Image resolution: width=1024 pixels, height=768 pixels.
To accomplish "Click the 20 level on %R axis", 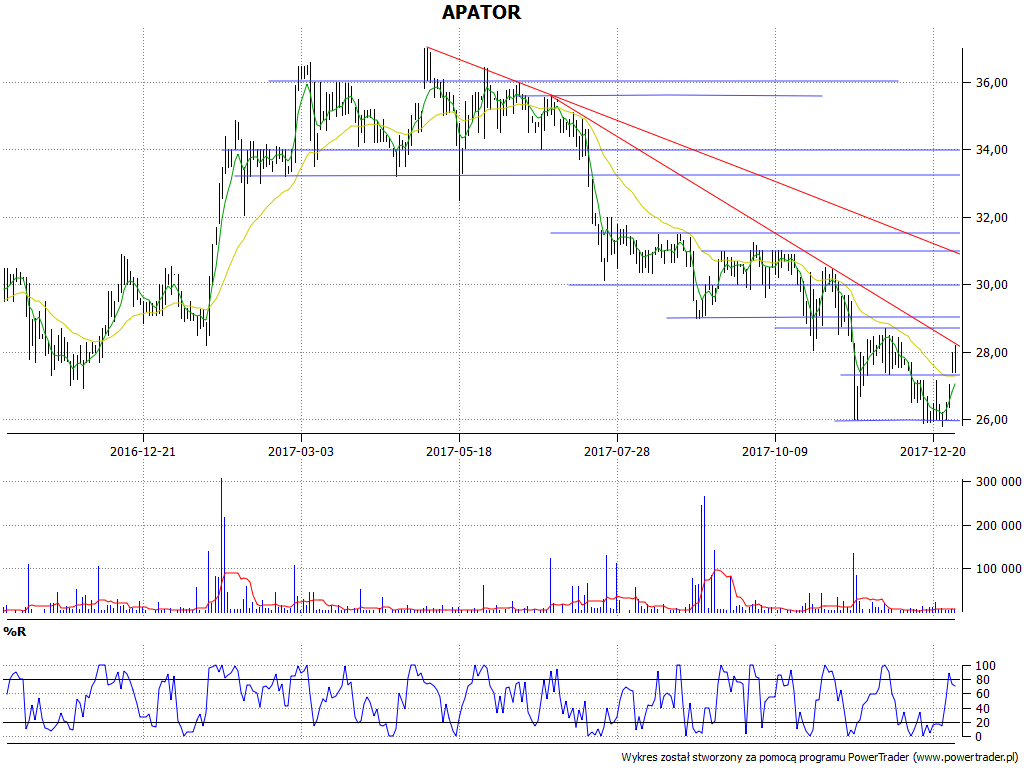I will 985,723.
